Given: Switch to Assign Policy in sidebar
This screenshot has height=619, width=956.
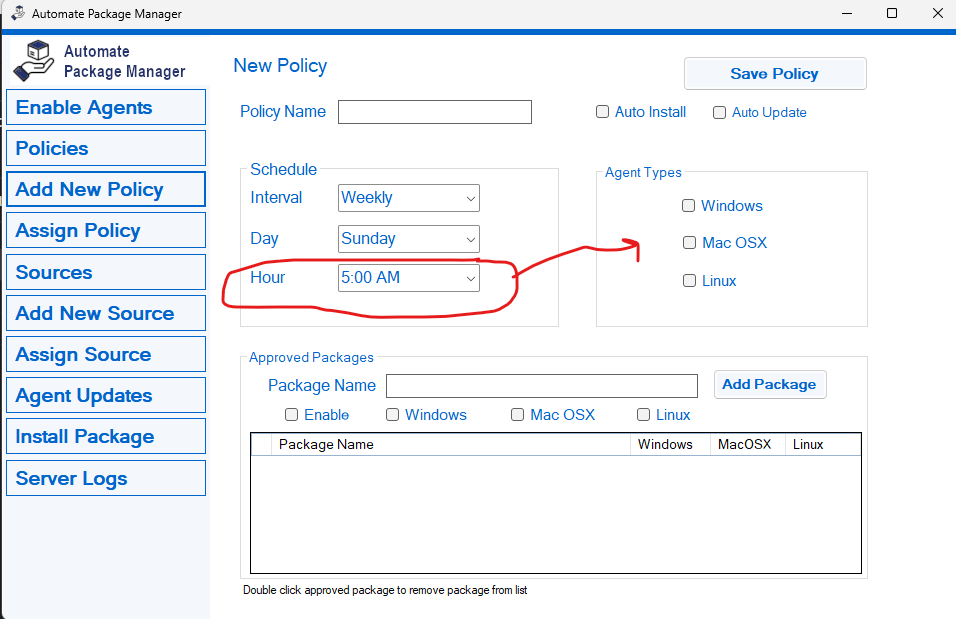Looking at the screenshot, I should 106,231.
